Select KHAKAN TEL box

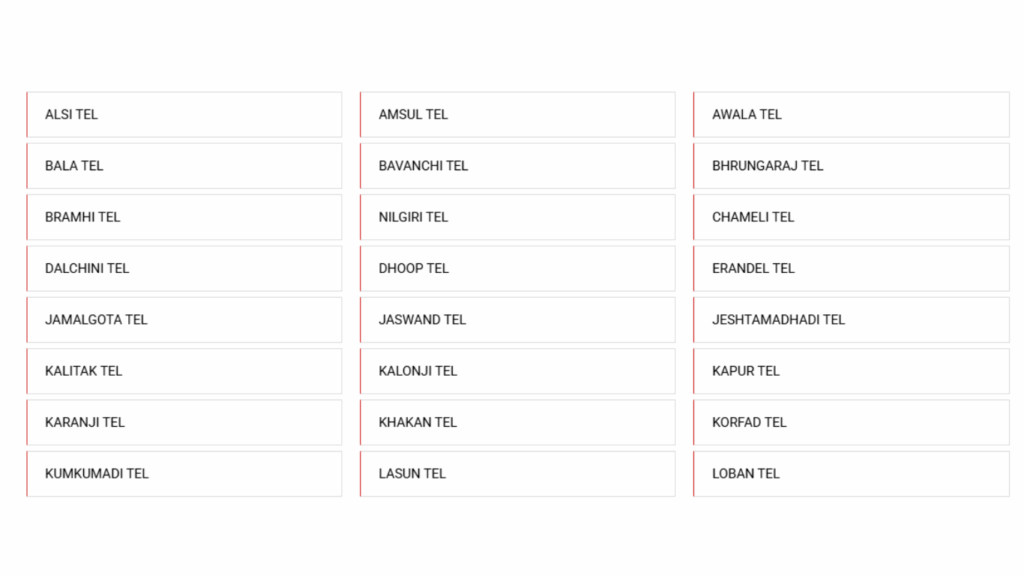(517, 423)
